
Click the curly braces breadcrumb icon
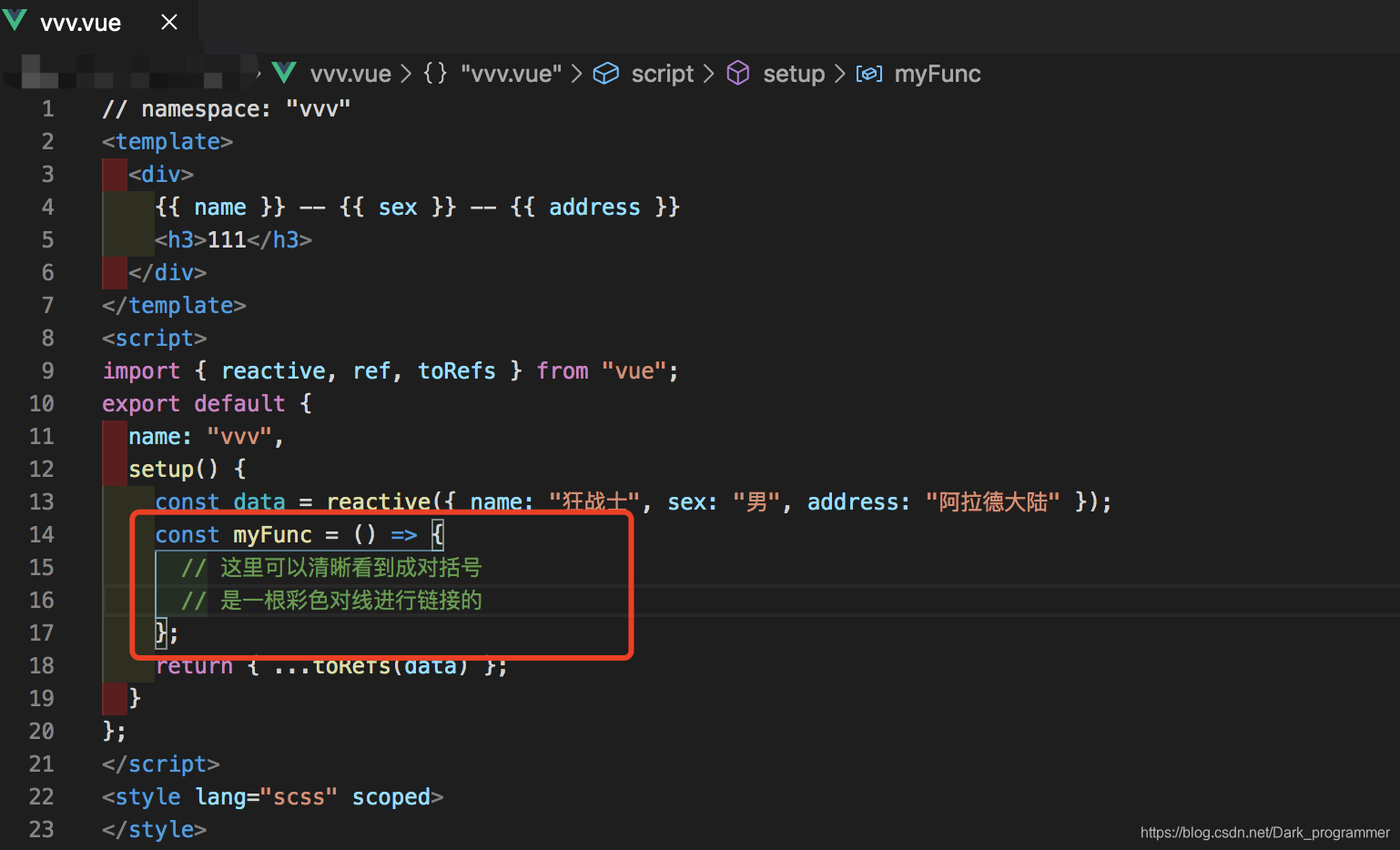[x=436, y=73]
